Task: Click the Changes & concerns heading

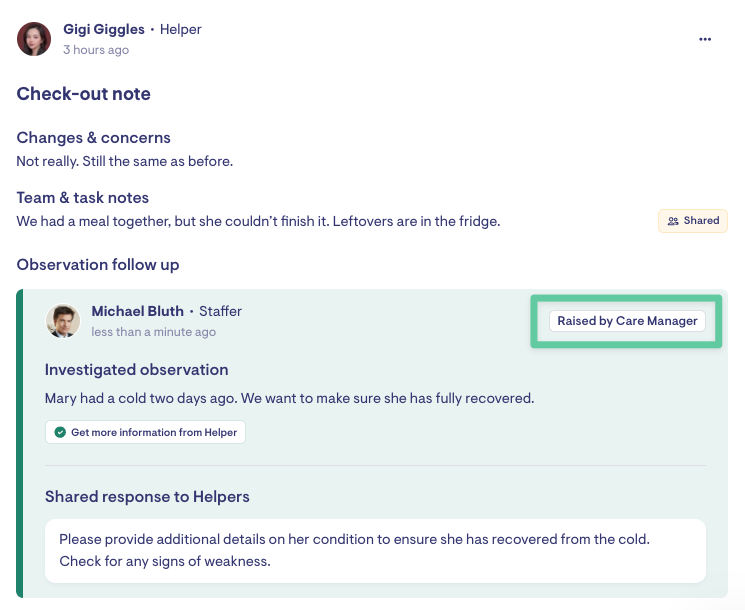Action: tap(93, 138)
